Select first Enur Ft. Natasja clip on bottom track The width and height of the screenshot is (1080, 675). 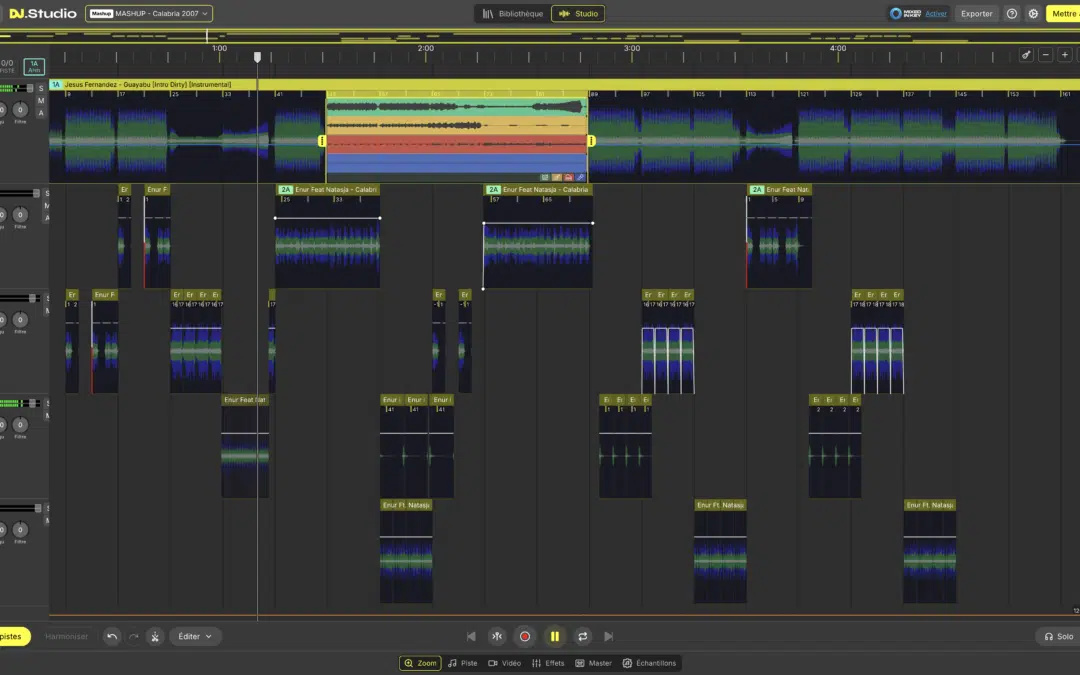pyautogui.click(x=406, y=552)
